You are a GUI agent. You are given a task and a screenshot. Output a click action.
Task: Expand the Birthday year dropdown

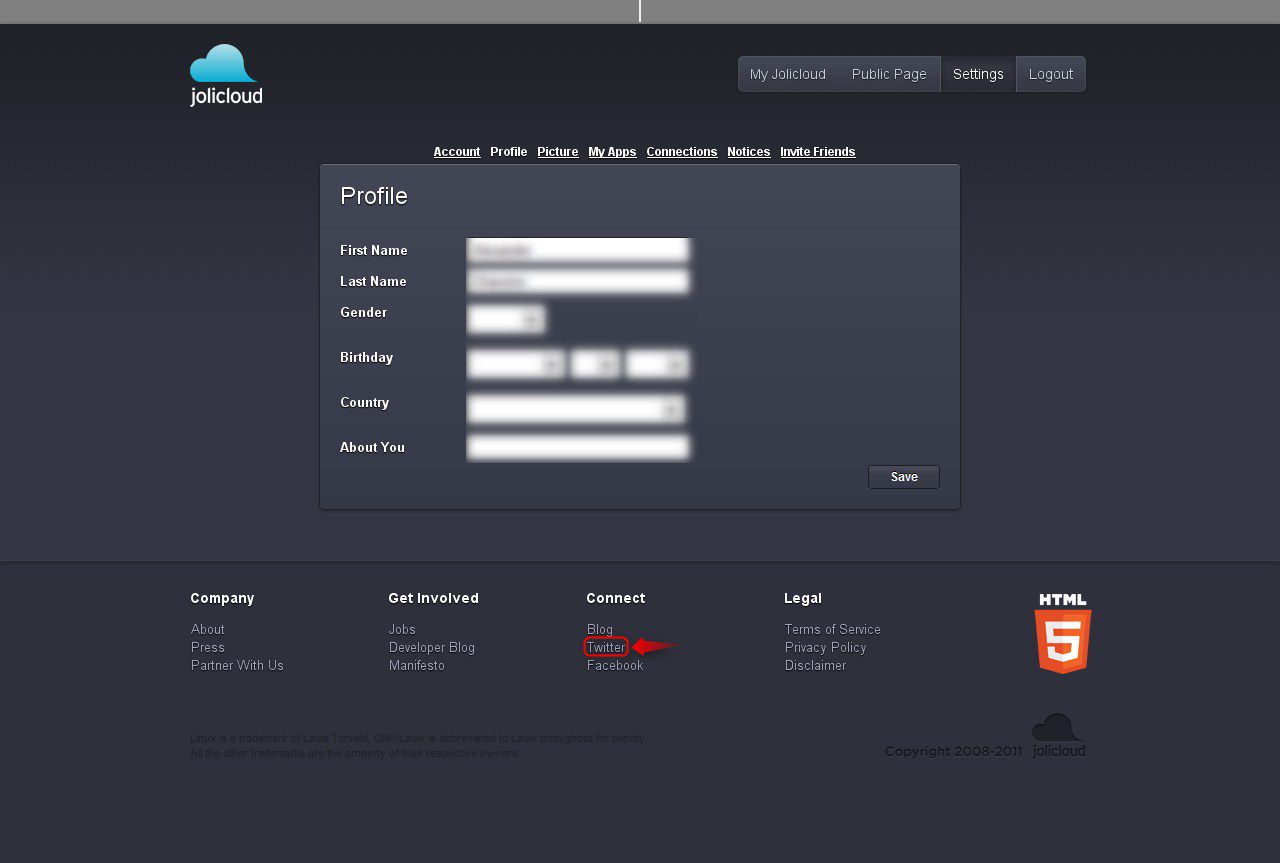(x=657, y=364)
